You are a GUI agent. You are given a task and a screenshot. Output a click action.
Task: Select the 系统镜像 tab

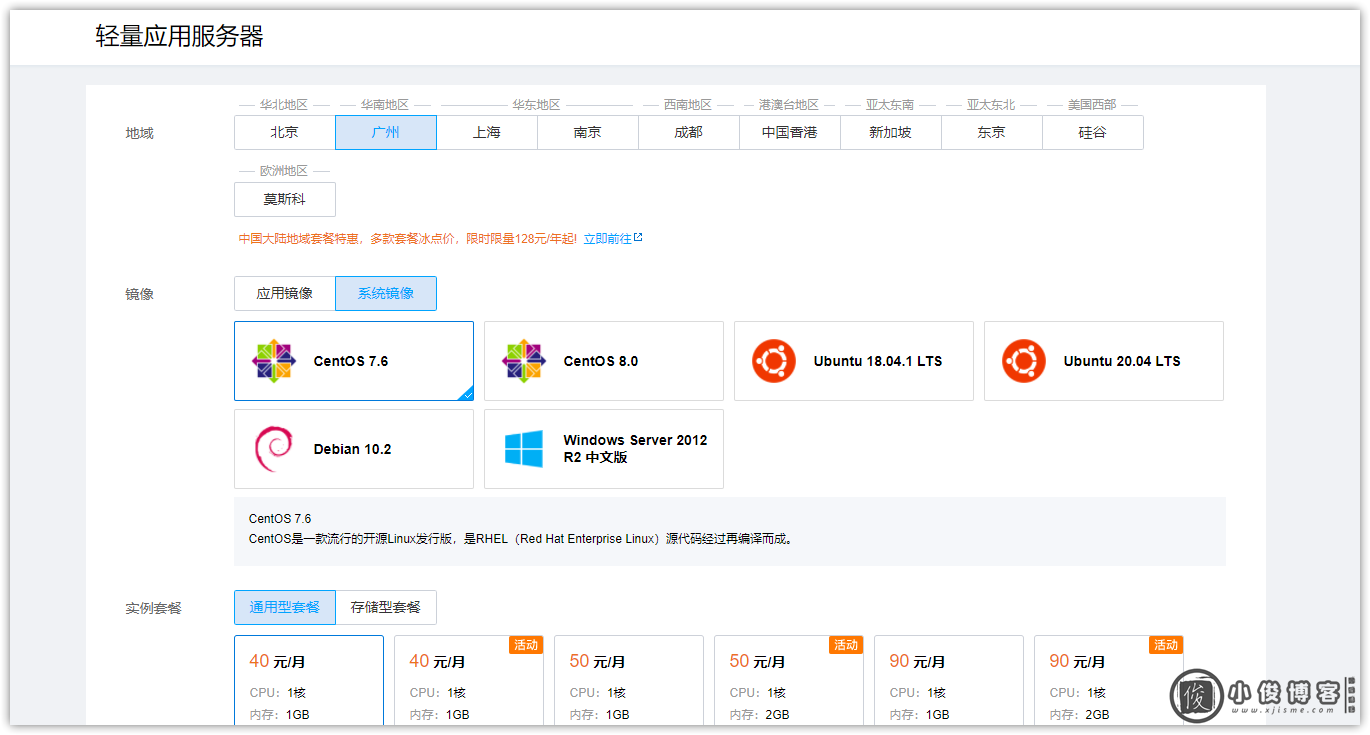point(386,293)
